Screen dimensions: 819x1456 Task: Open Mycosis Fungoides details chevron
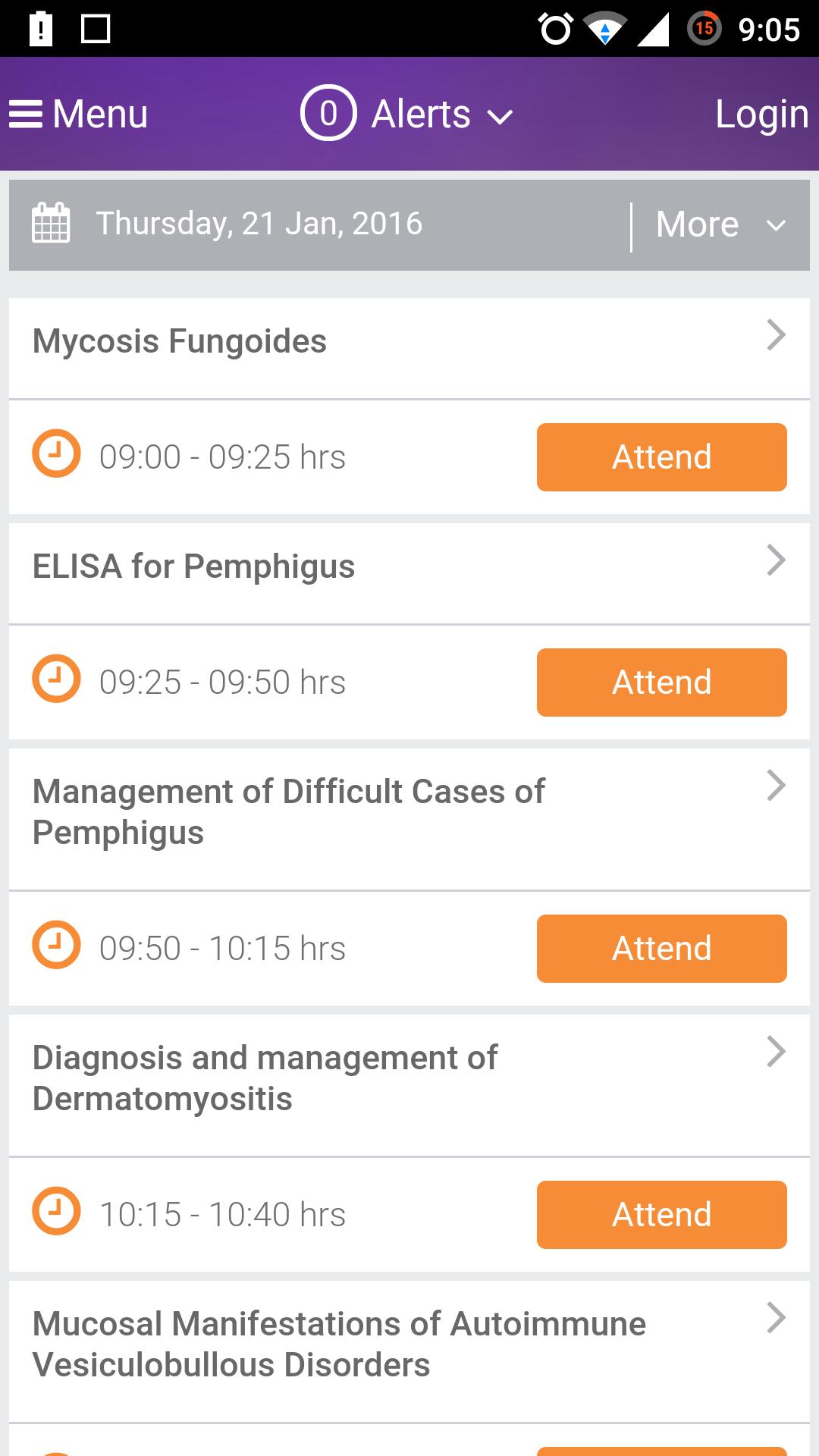tap(776, 335)
